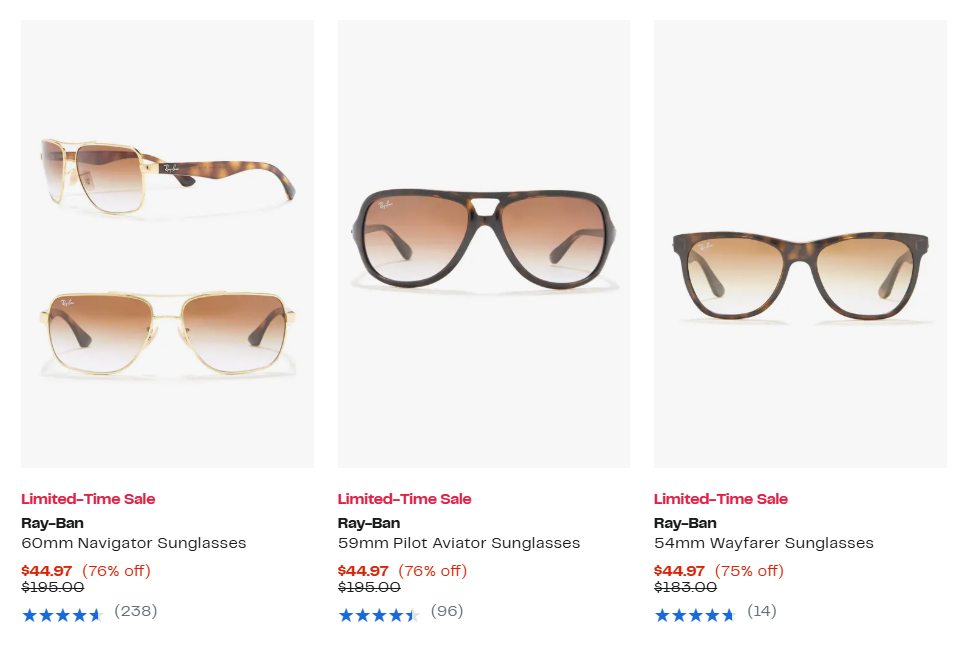
Task: Click the $44.97 sale price for Navigator
Action: tap(47, 571)
